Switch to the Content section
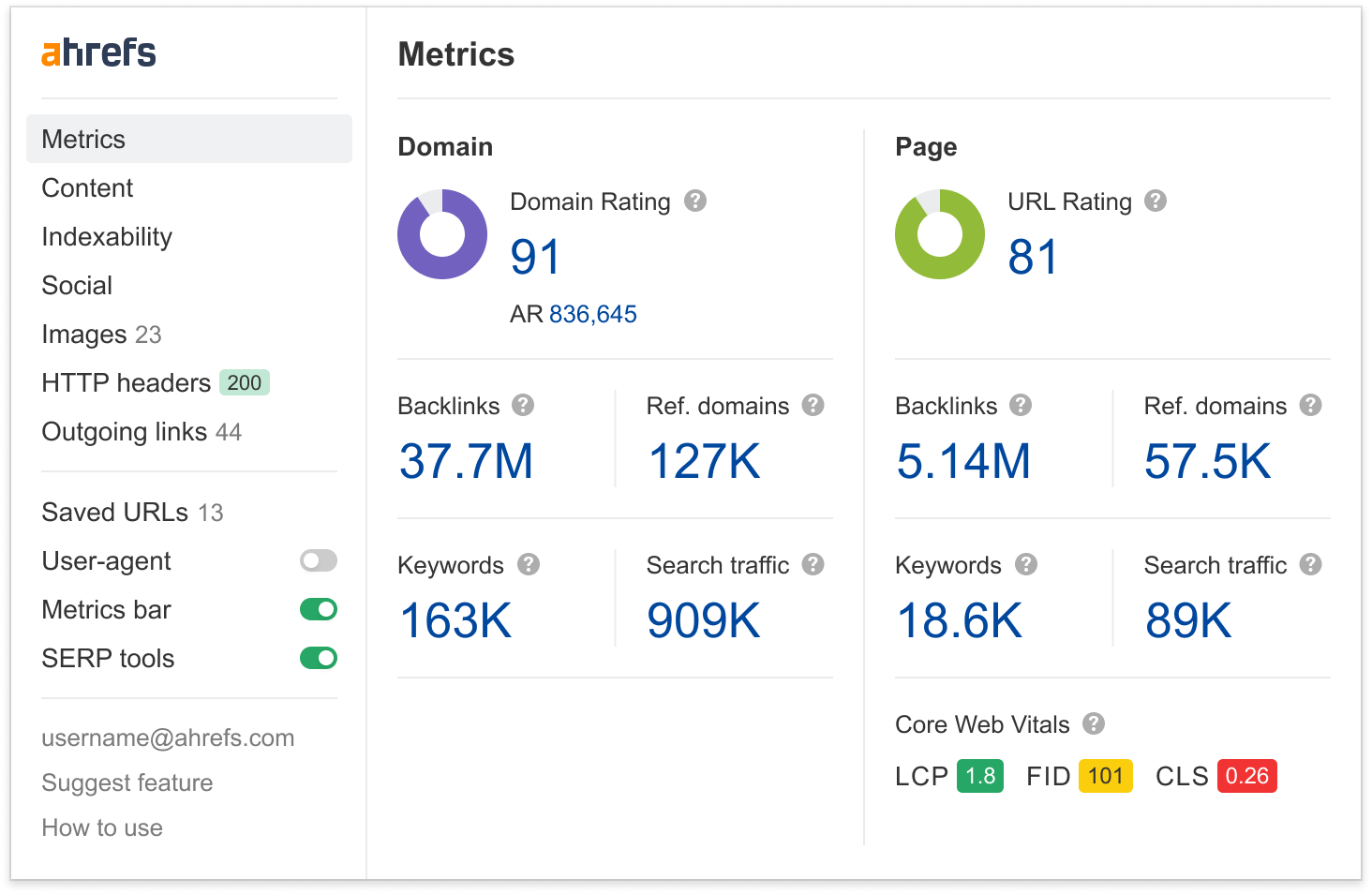The height and width of the screenshot is (894, 1372). 86,187
